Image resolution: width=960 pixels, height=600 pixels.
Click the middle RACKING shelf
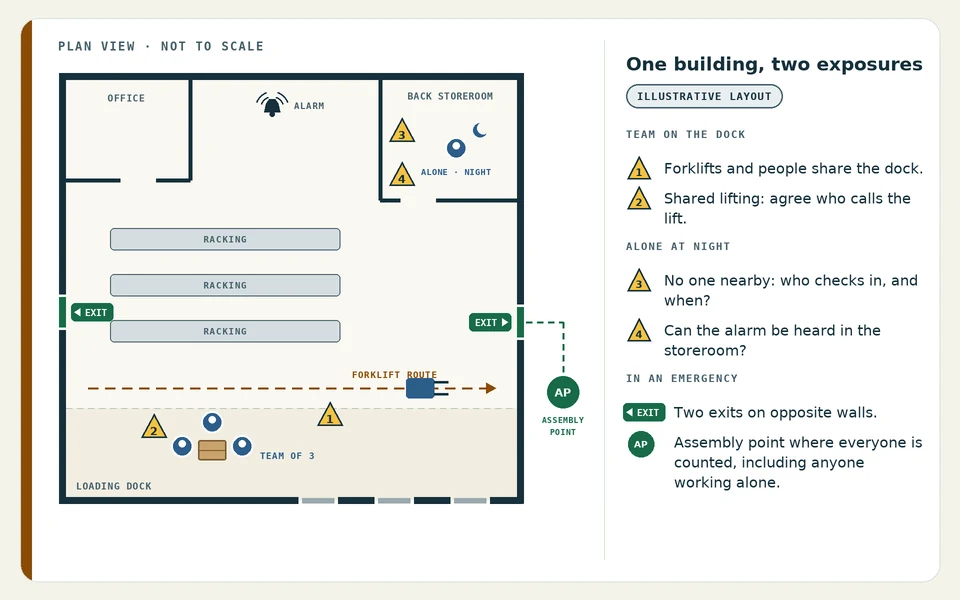(x=225, y=285)
